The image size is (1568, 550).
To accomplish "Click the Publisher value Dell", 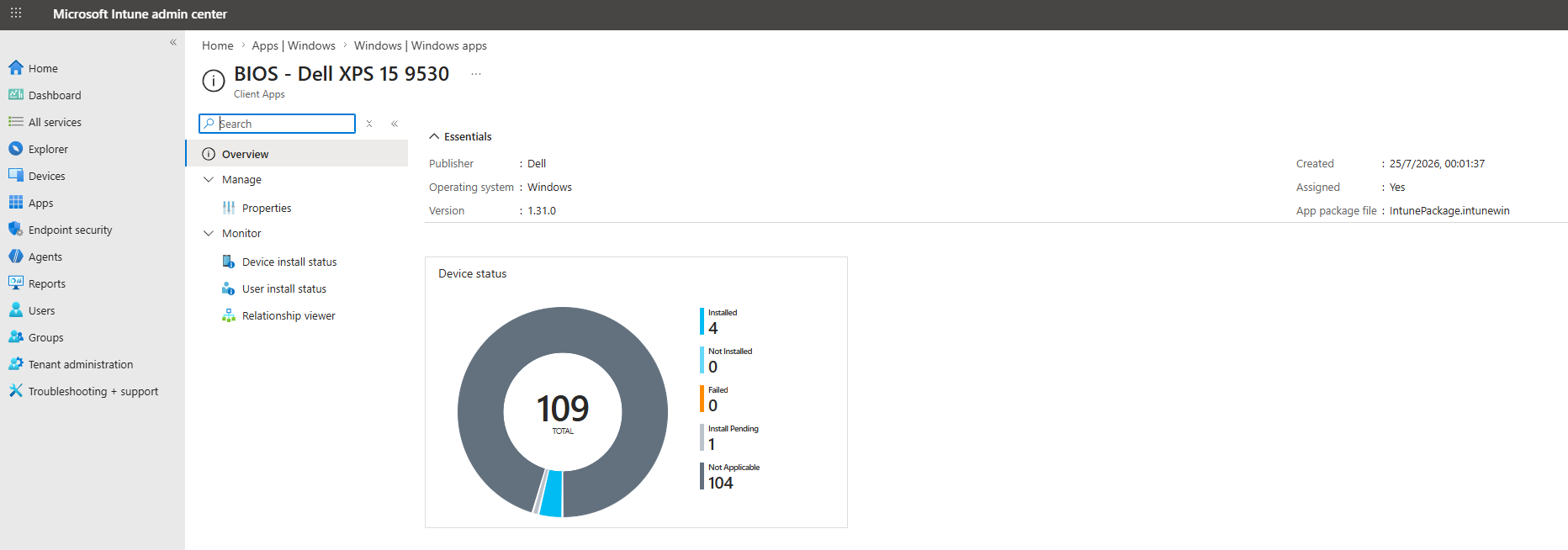I will pyautogui.click(x=537, y=163).
